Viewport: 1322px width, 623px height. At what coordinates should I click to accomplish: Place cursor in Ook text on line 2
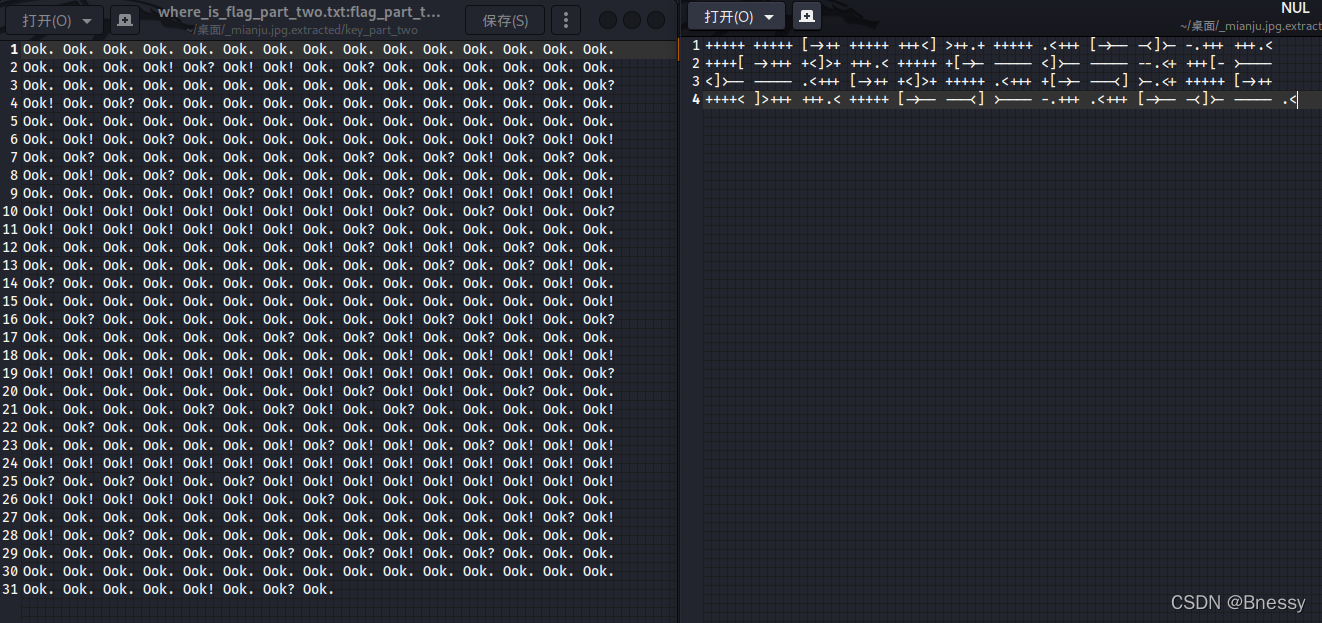tap(318, 67)
